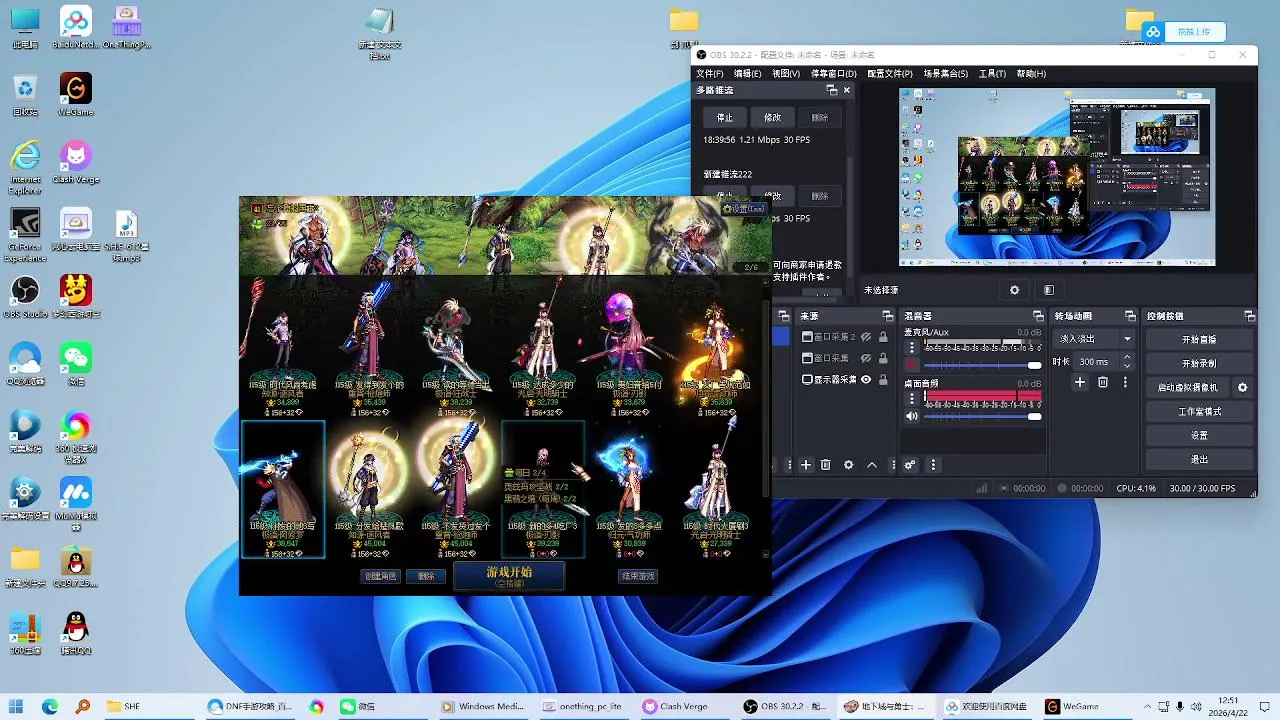Screen dimensions: 1280x720
Task: Mute the 麦克风/Aux channel
Action: tap(912, 365)
